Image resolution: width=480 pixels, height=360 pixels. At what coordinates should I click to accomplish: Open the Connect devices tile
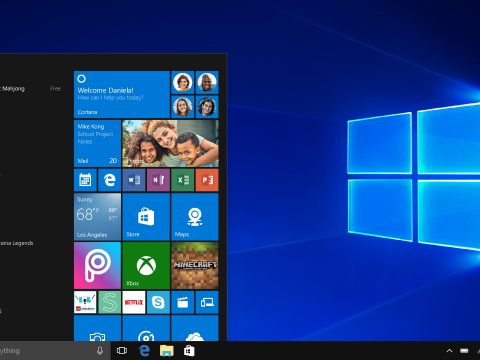click(x=207, y=302)
